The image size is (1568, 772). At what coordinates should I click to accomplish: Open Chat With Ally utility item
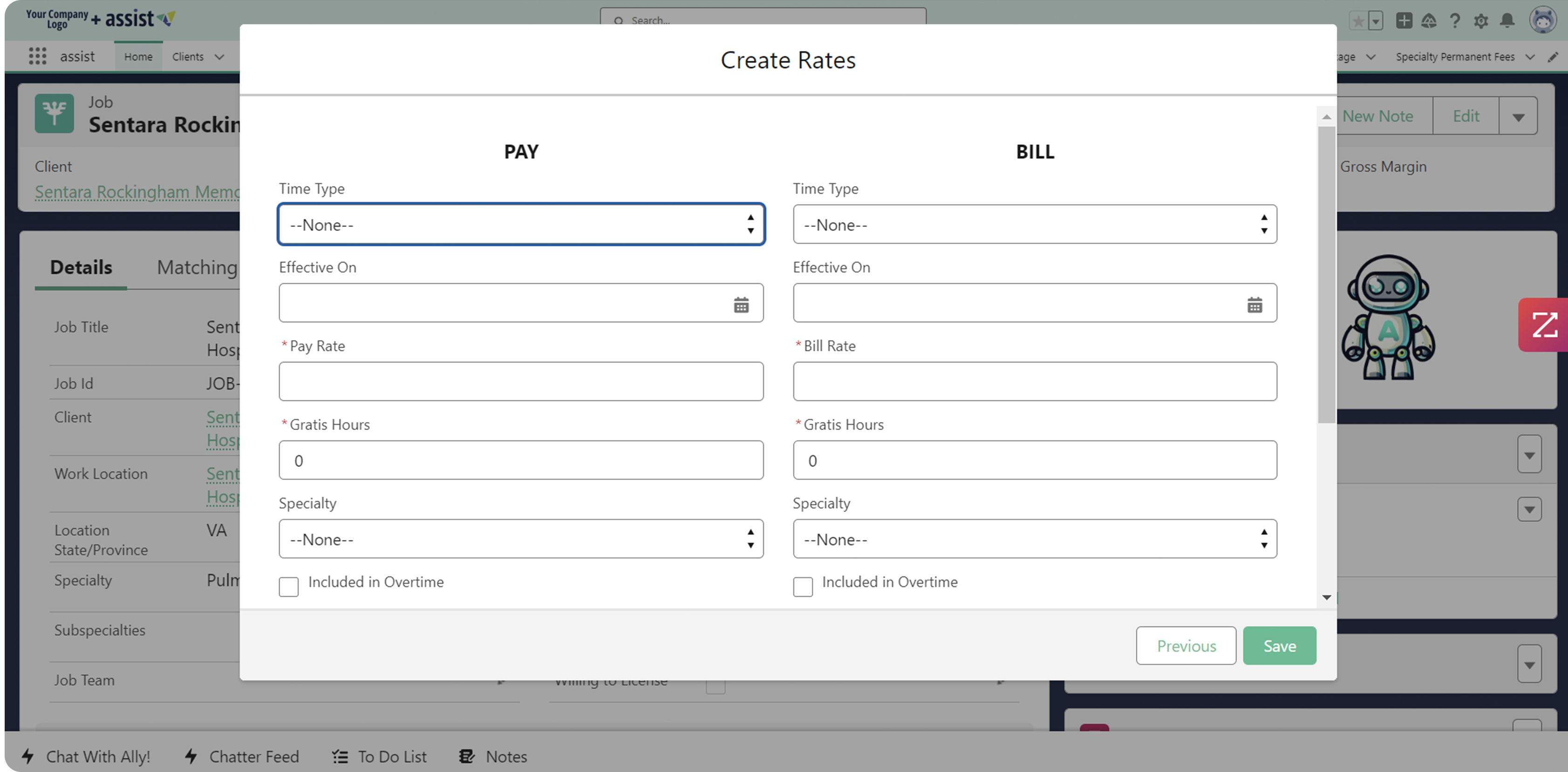(87, 756)
